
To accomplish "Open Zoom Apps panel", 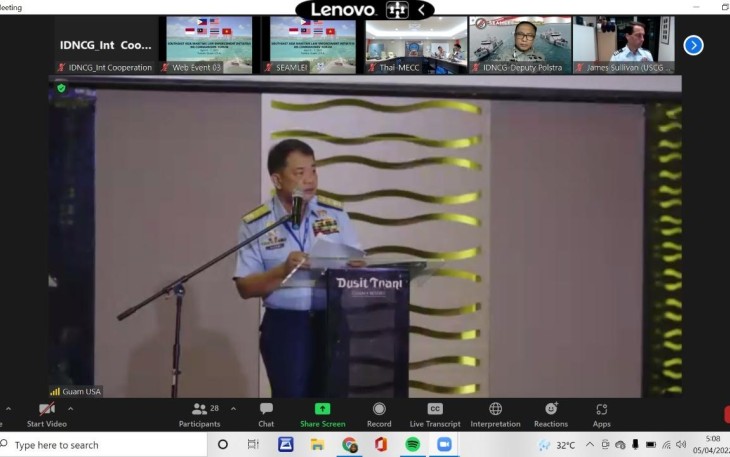I will pyautogui.click(x=602, y=415).
